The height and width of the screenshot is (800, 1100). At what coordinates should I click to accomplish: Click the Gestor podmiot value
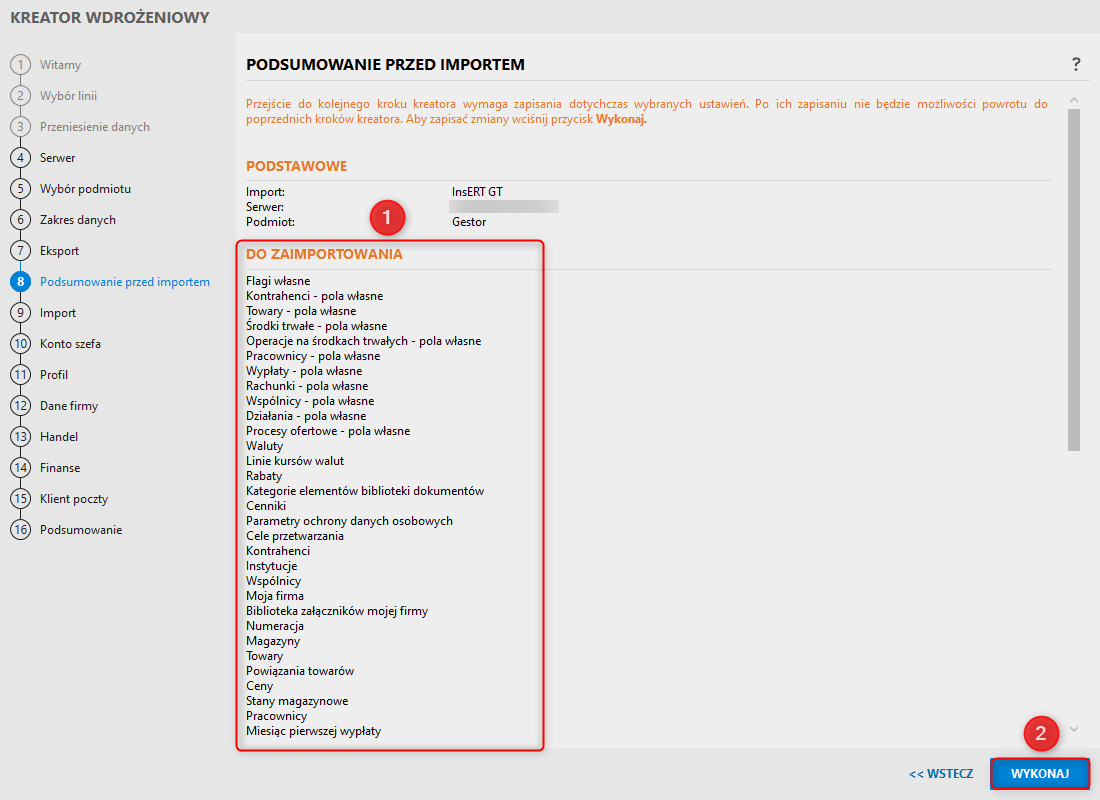[469, 222]
